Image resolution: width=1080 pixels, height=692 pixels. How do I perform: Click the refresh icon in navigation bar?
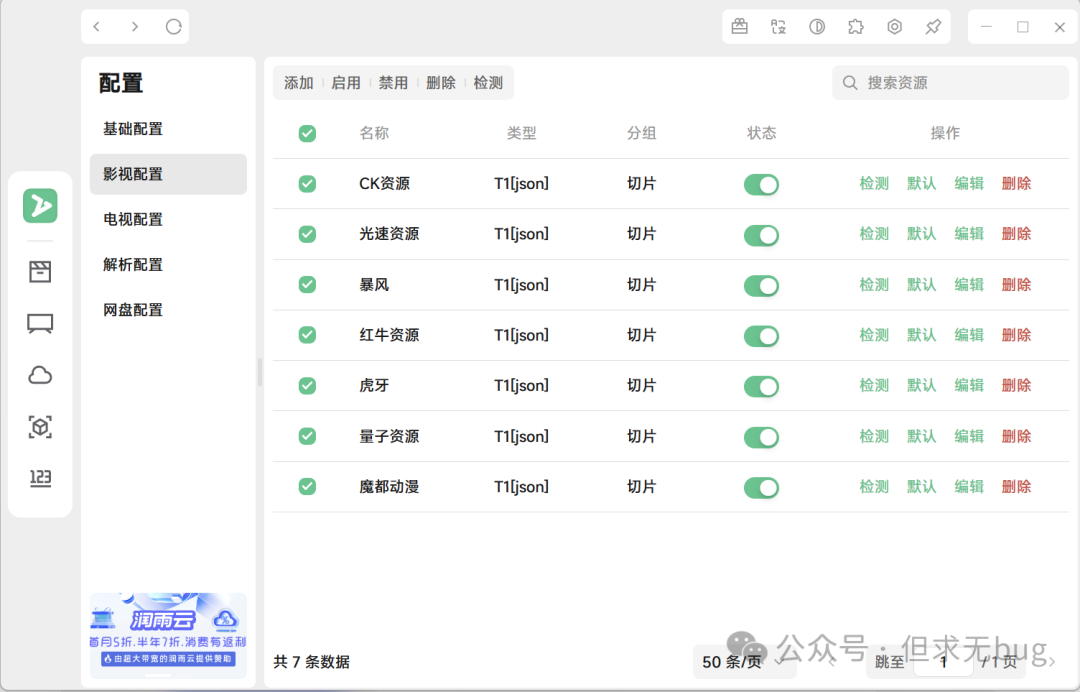[173, 27]
